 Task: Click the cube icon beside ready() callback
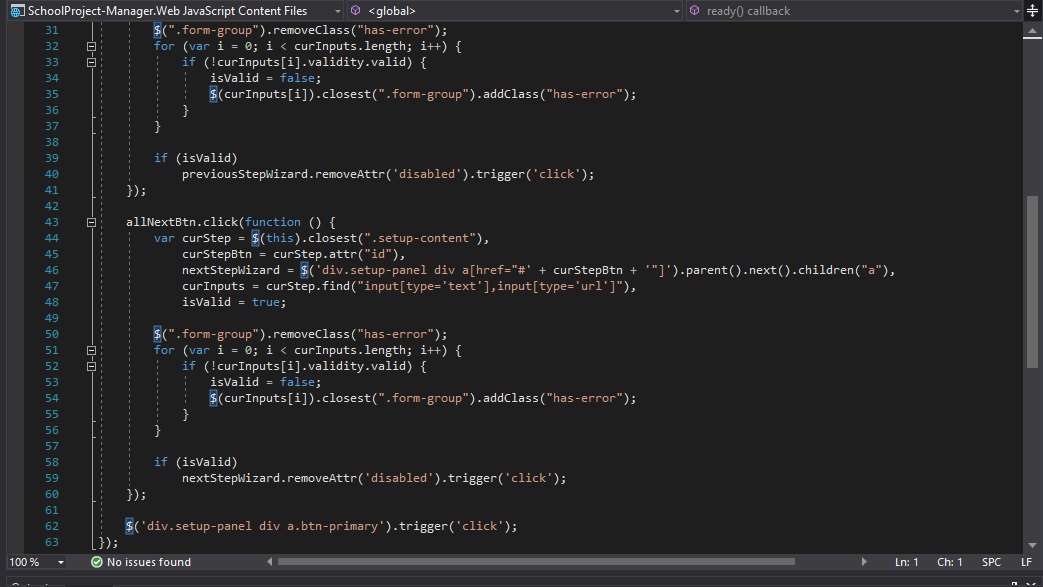694,11
